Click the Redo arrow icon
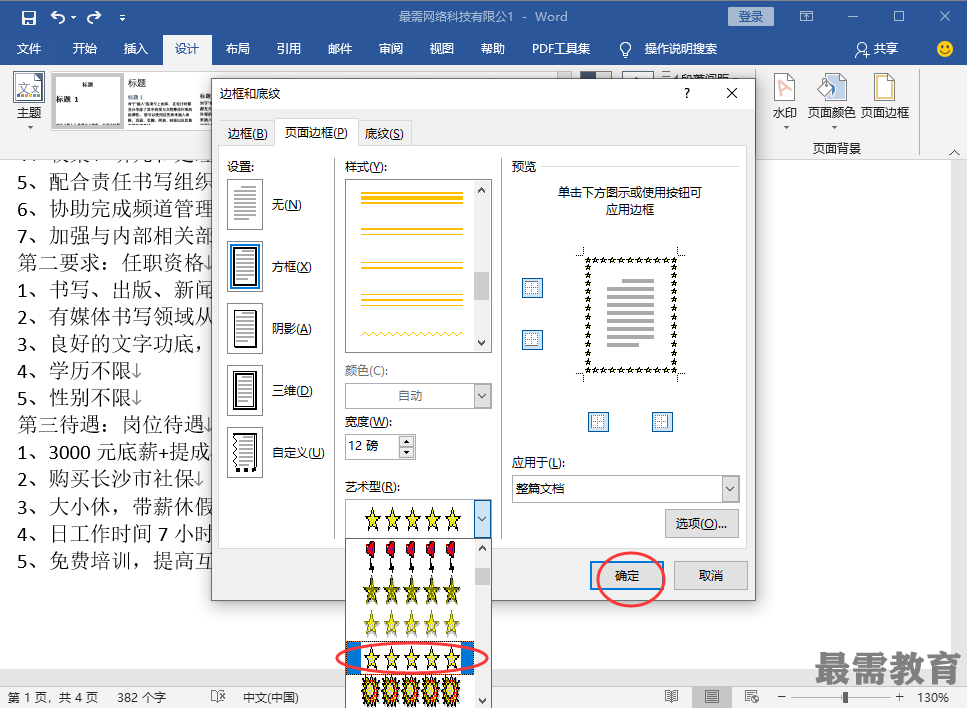This screenshot has height=708, width=967. [x=94, y=17]
